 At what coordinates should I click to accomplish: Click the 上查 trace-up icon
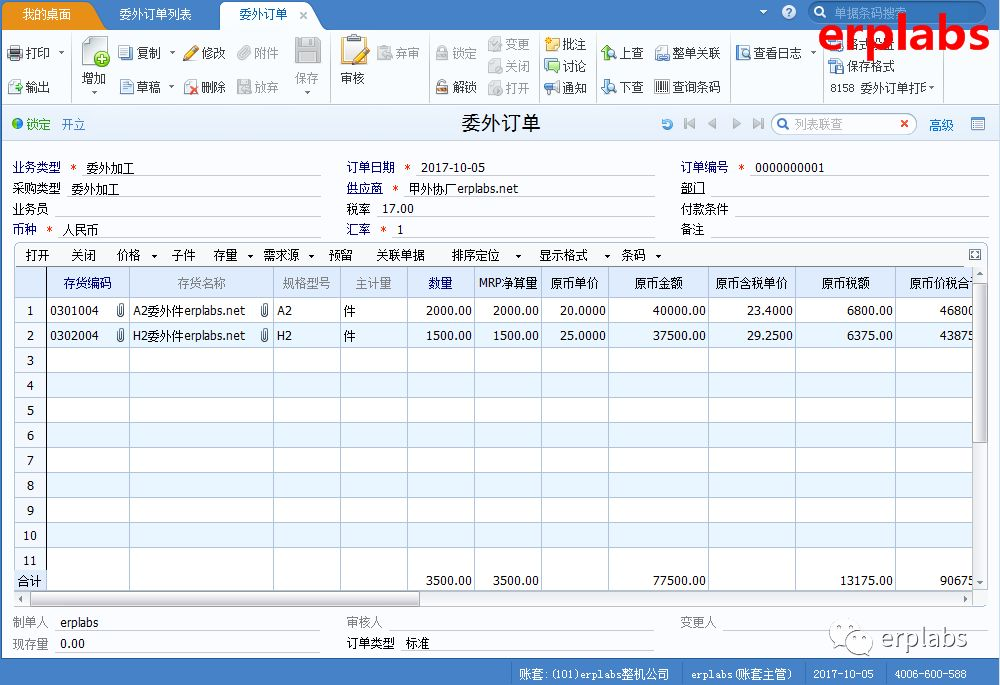point(609,53)
